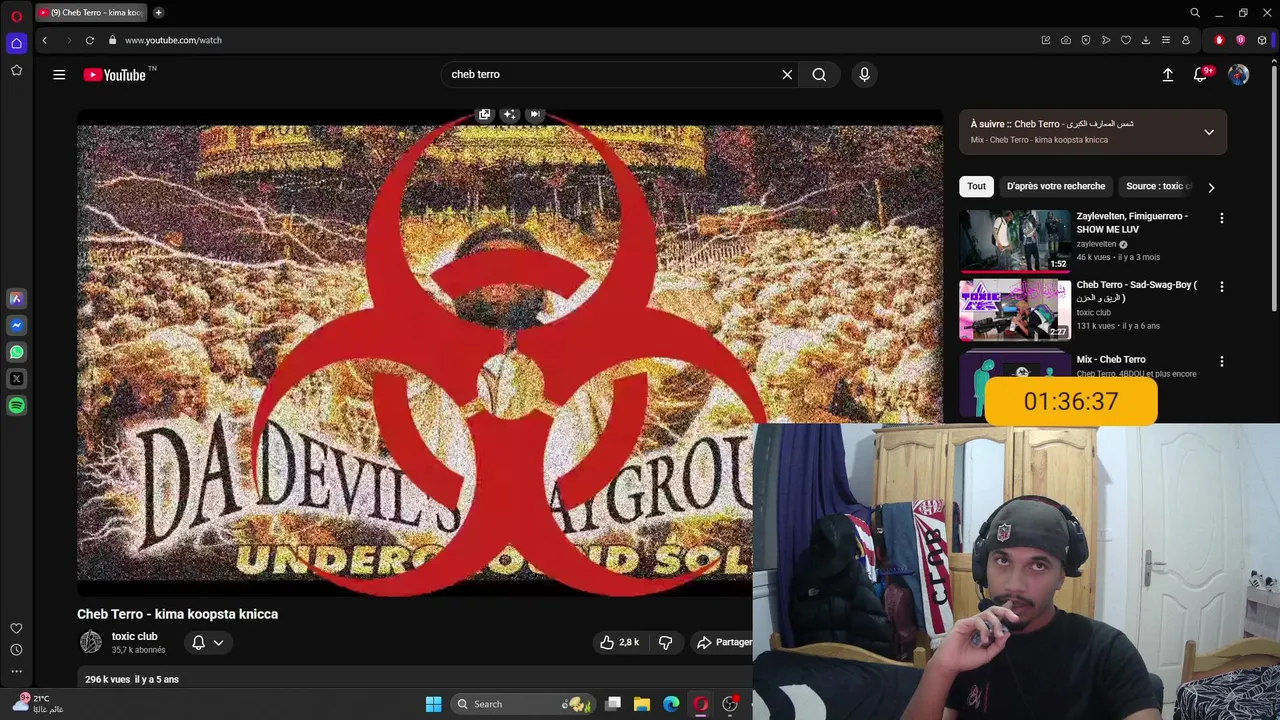The width and height of the screenshot is (1280, 720).
Task: Open X (Twitter) in the Opera sidebar
Action: [x=16, y=379]
